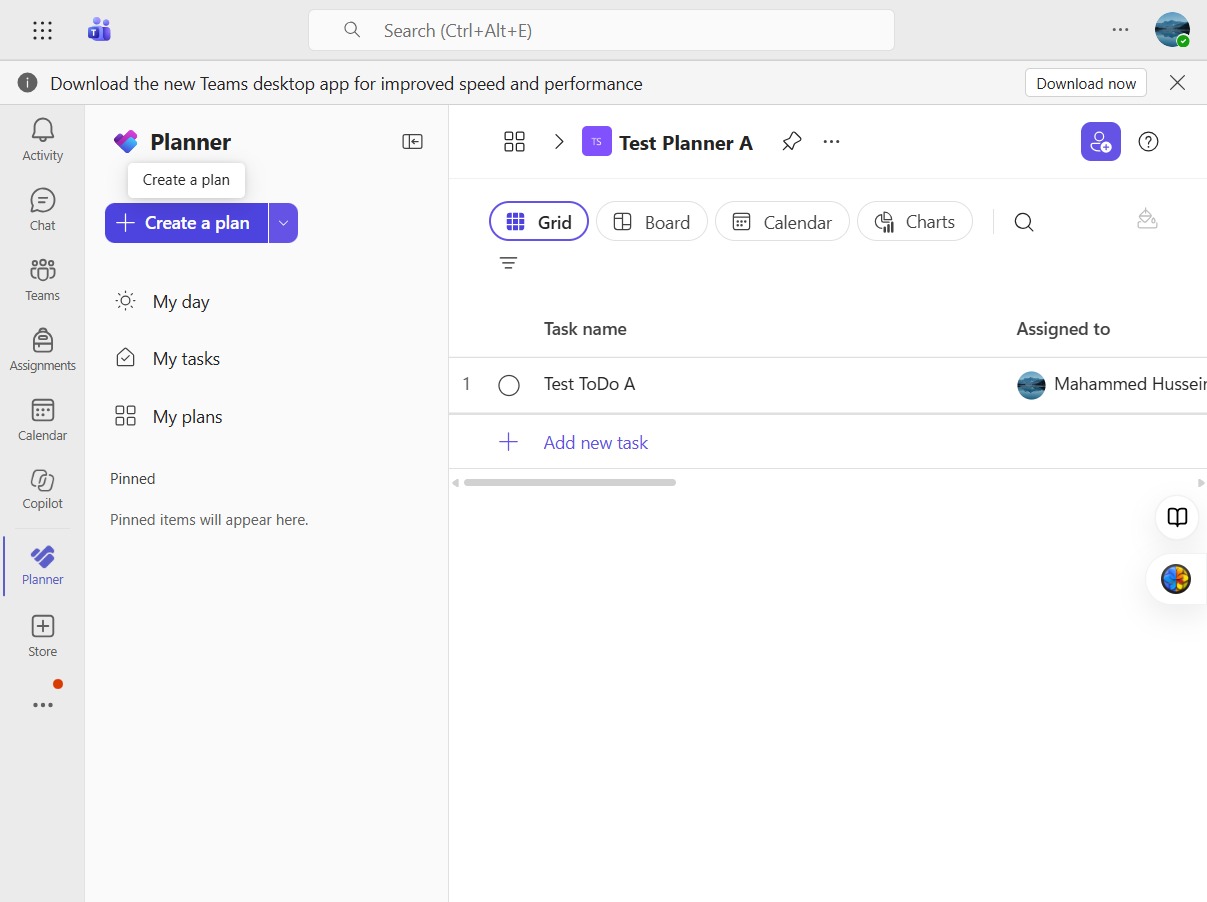Switch to Grid view
Screen dimensions: 1207x902
click(539, 222)
